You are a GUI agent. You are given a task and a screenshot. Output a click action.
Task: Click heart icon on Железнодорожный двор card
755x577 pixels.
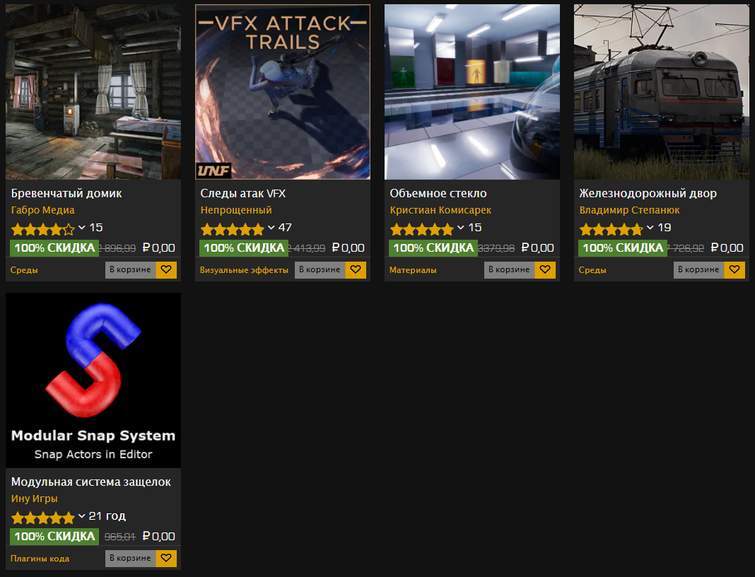point(735,270)
